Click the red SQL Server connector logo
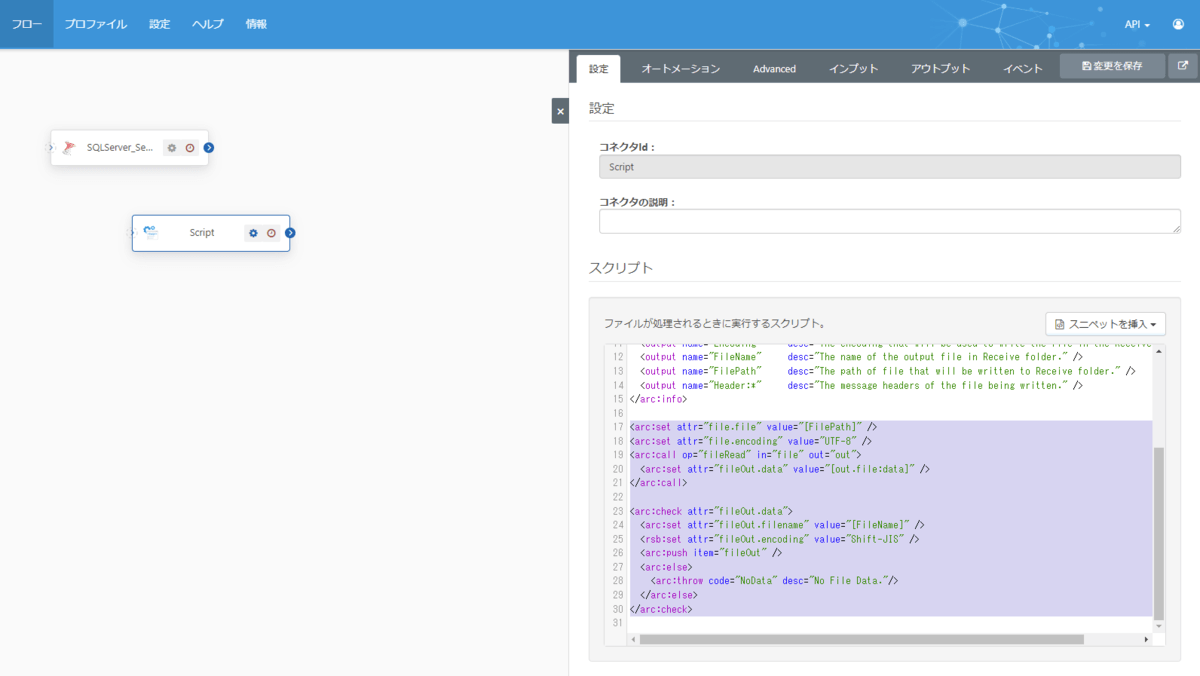This screenshot has height=676, width=1200. coord(69,148)
